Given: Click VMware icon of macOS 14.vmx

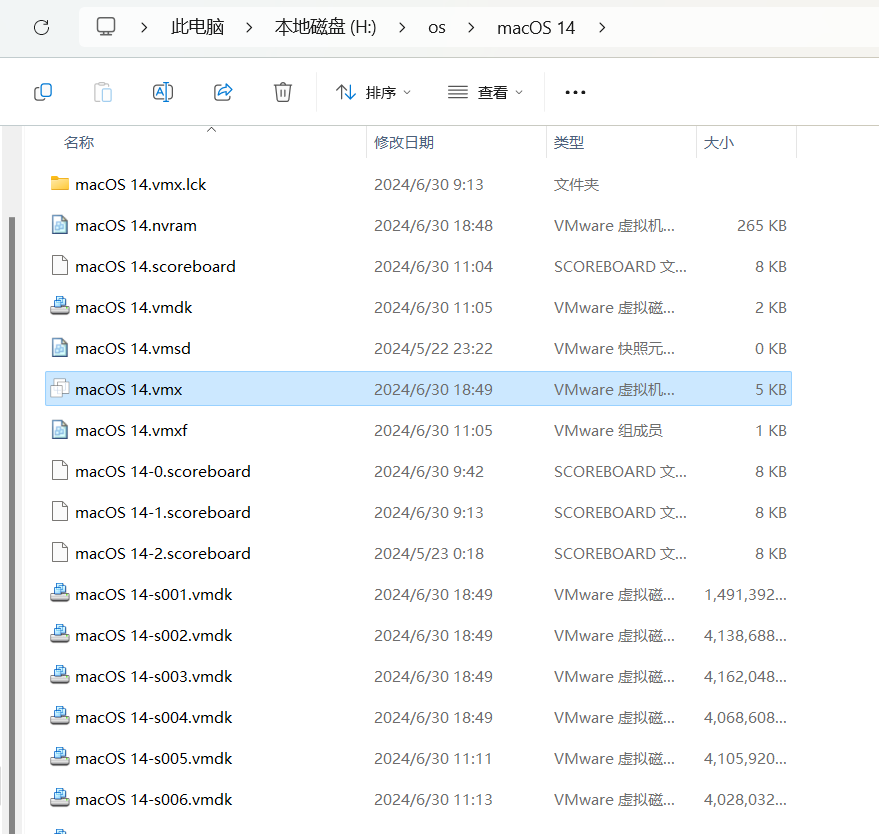Looking at the screenshot, I should click(x=60, y=388).
